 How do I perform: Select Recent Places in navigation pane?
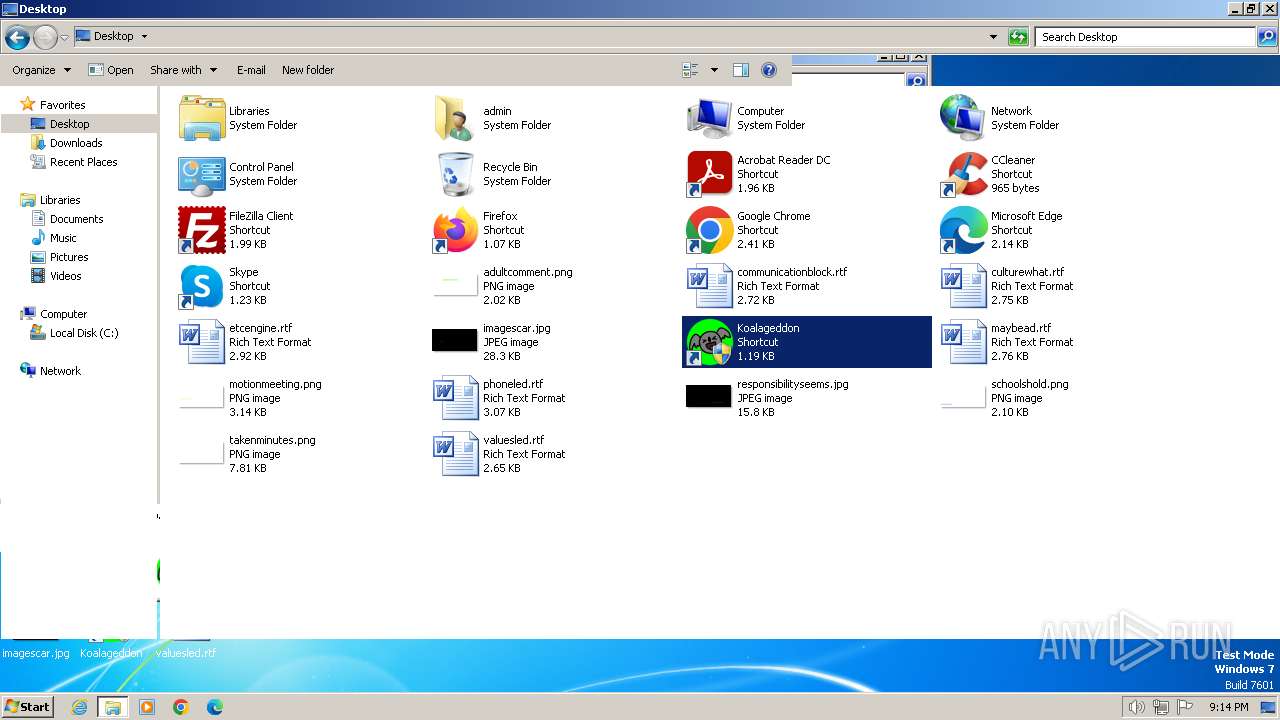pos(83,162)
